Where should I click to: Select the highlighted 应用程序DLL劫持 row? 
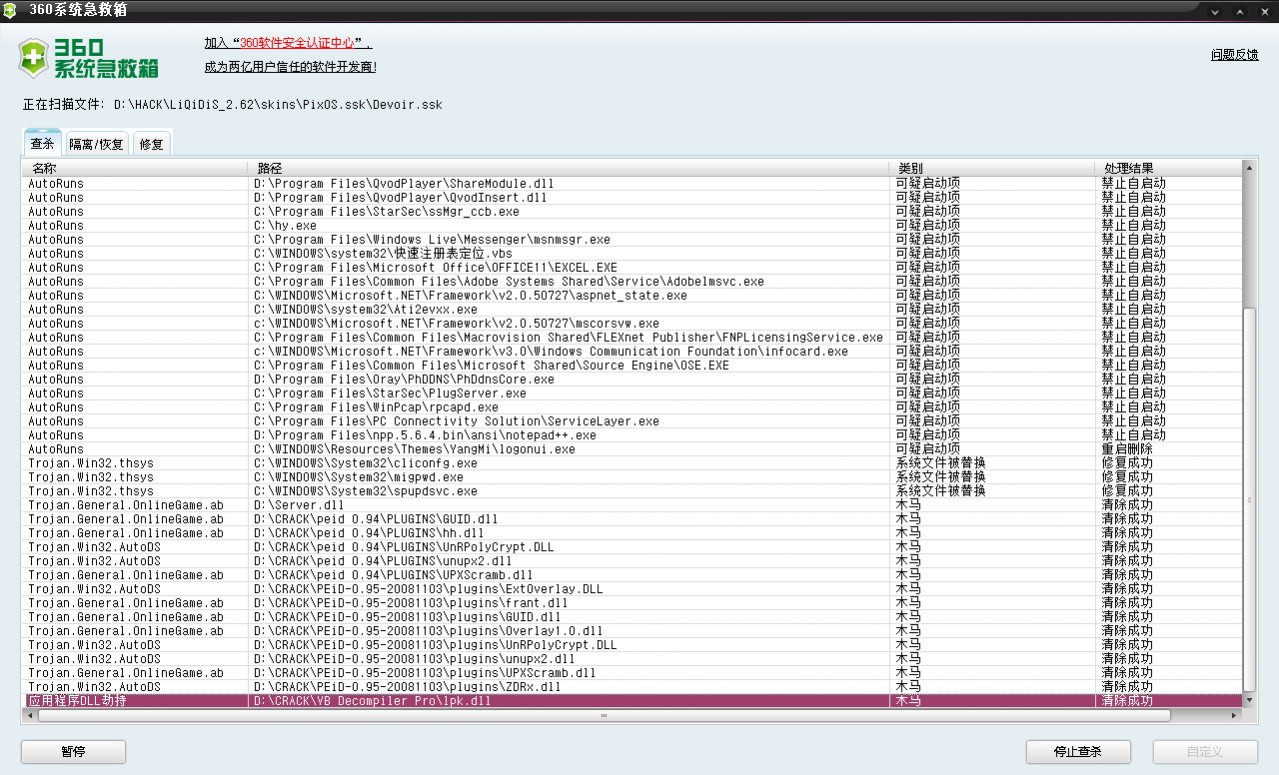coord(633,701)
